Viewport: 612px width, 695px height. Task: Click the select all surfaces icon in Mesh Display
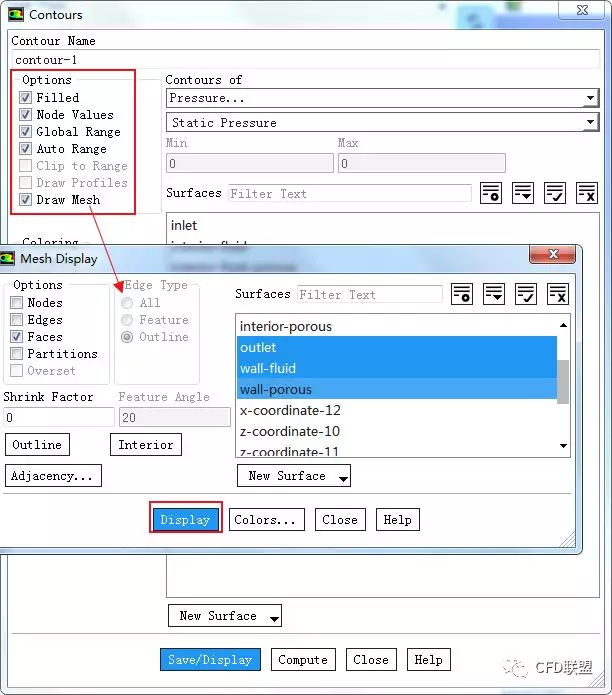(x=525, y=294)
